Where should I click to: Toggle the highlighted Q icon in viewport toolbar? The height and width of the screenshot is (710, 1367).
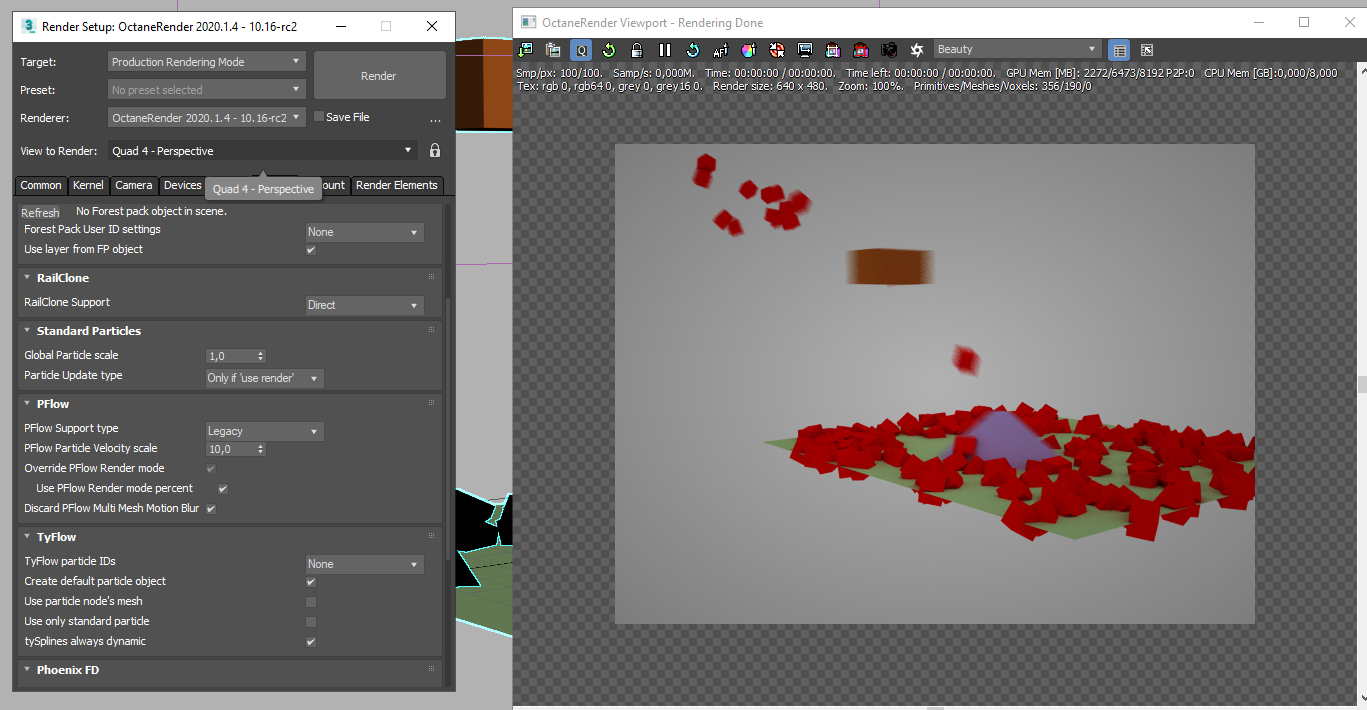(x=581, y=49)
